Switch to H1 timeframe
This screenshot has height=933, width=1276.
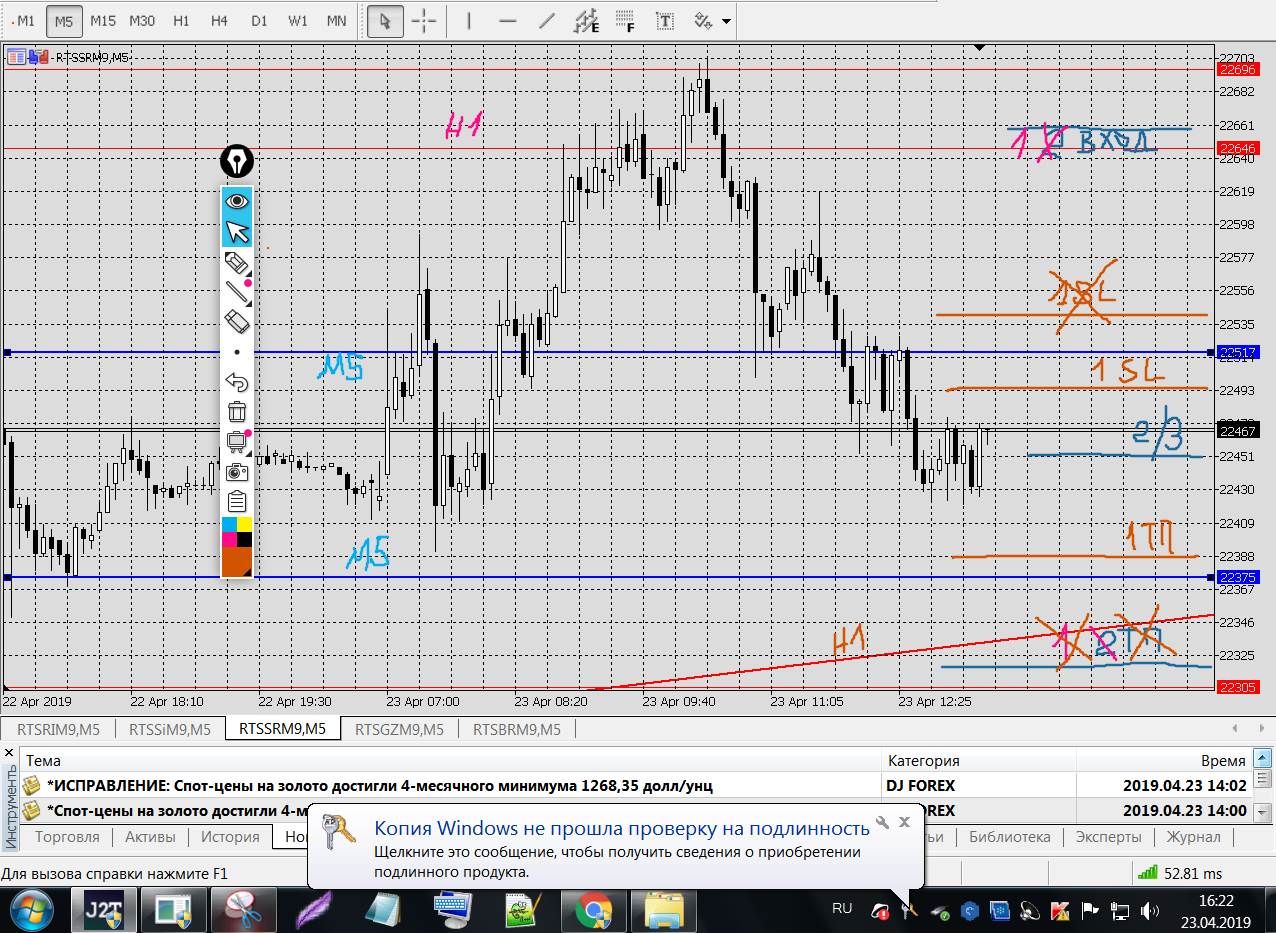click(181, 20)
